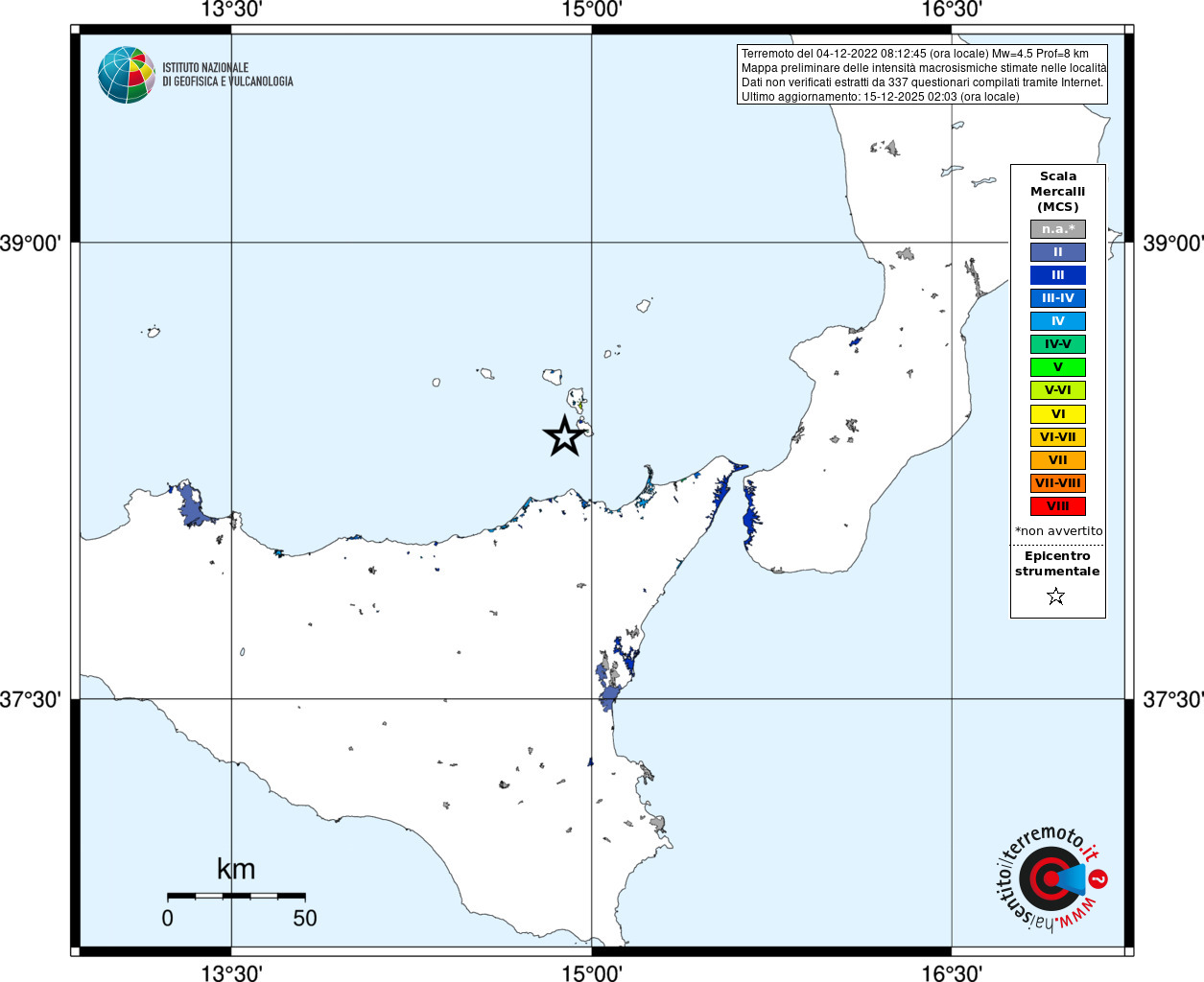1204x982 pixels.
Task: Click the VIII red legend swatch
Action: click(1058, 506)
